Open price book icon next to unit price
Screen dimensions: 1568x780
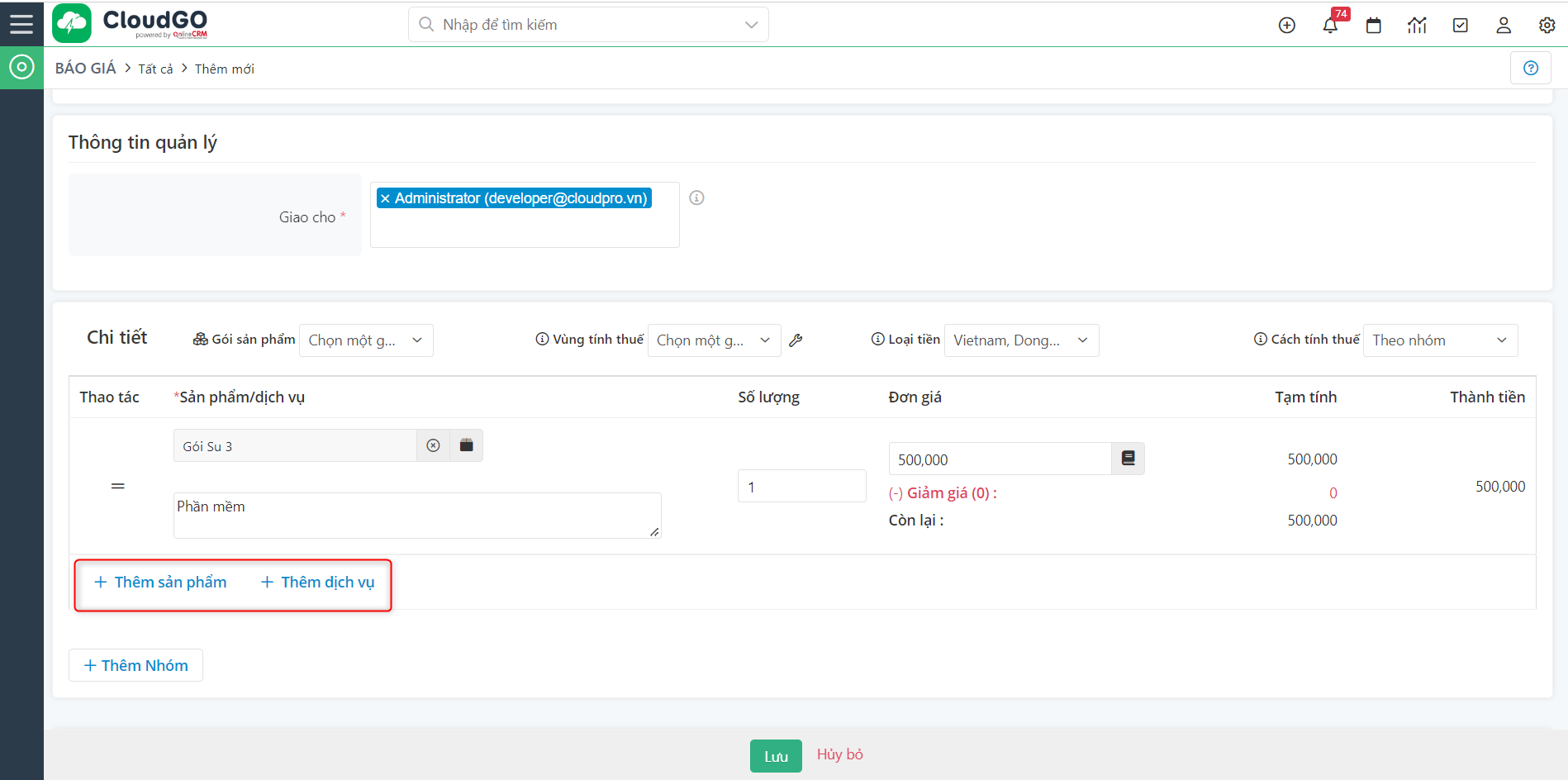(1128, 459)
